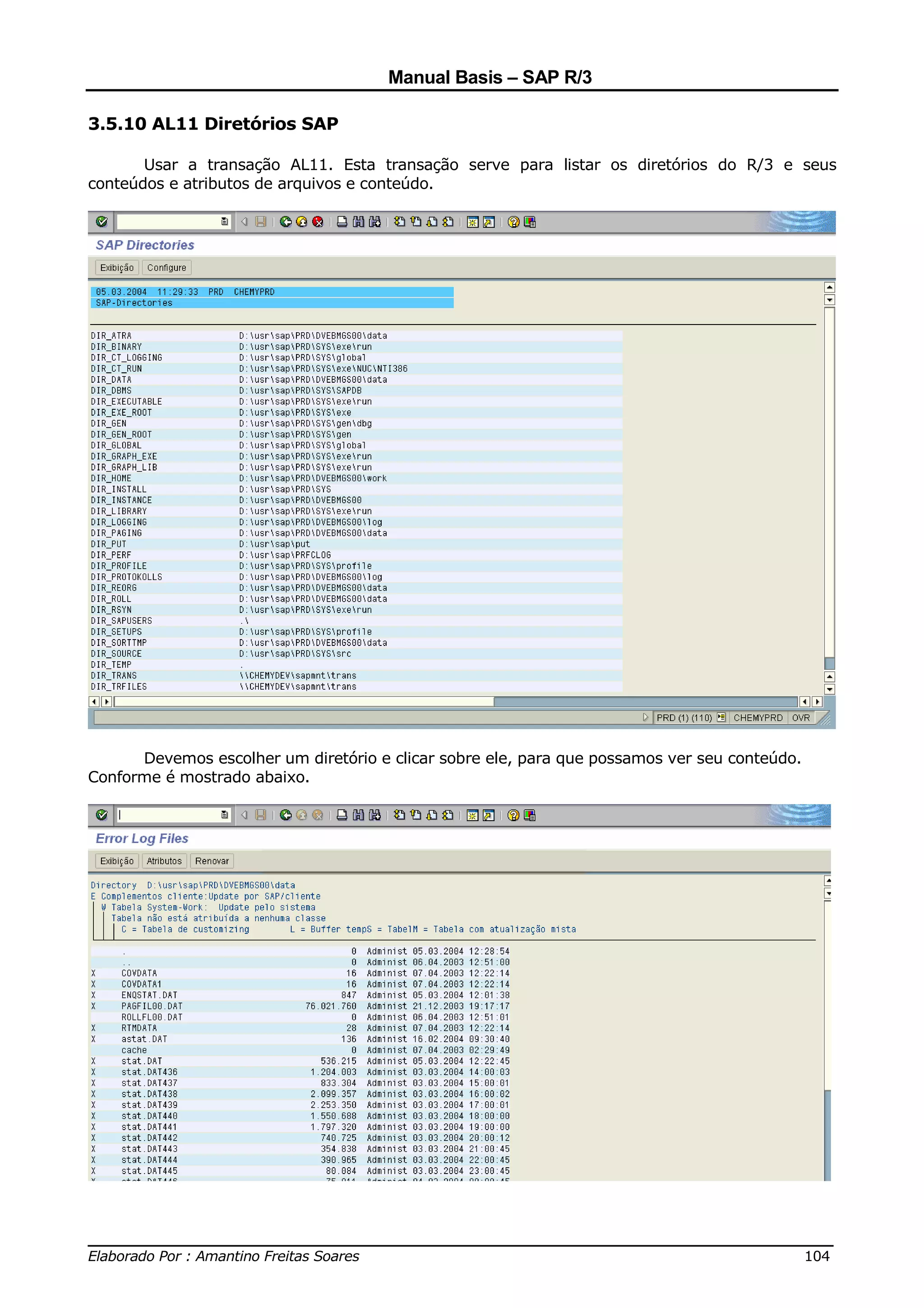This screenshot has width=924, height=1308.
Task: Open command field history dropdown in SAP Directories
Action: (x=224, y=222)
